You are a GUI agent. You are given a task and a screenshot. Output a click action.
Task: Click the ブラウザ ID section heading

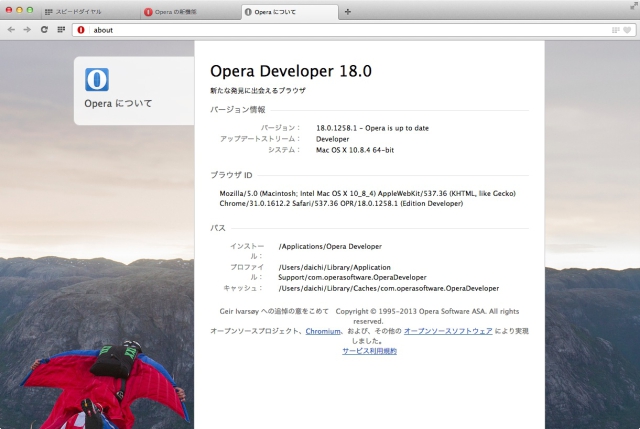pos(231,175)
